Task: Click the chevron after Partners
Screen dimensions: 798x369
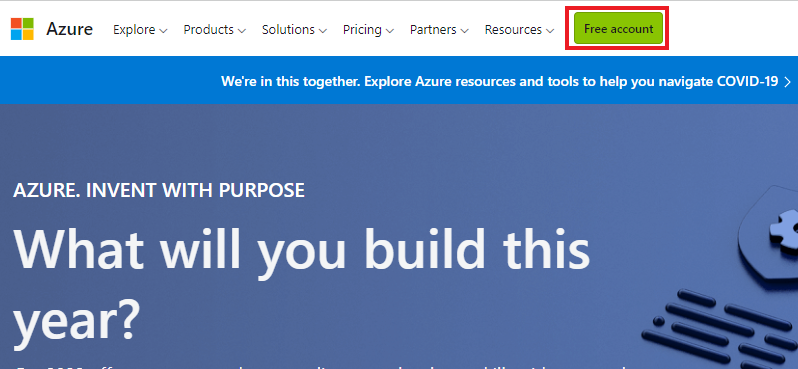Action: coord(464,31)
